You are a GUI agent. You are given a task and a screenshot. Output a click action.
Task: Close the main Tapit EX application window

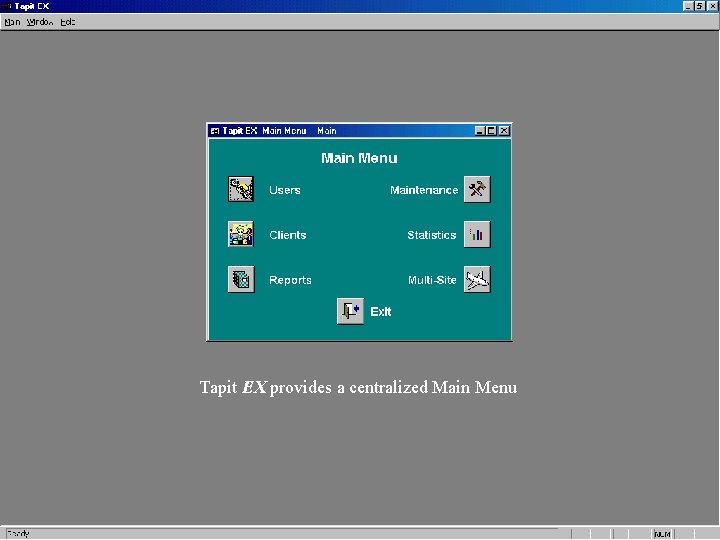tap(713, 6)
